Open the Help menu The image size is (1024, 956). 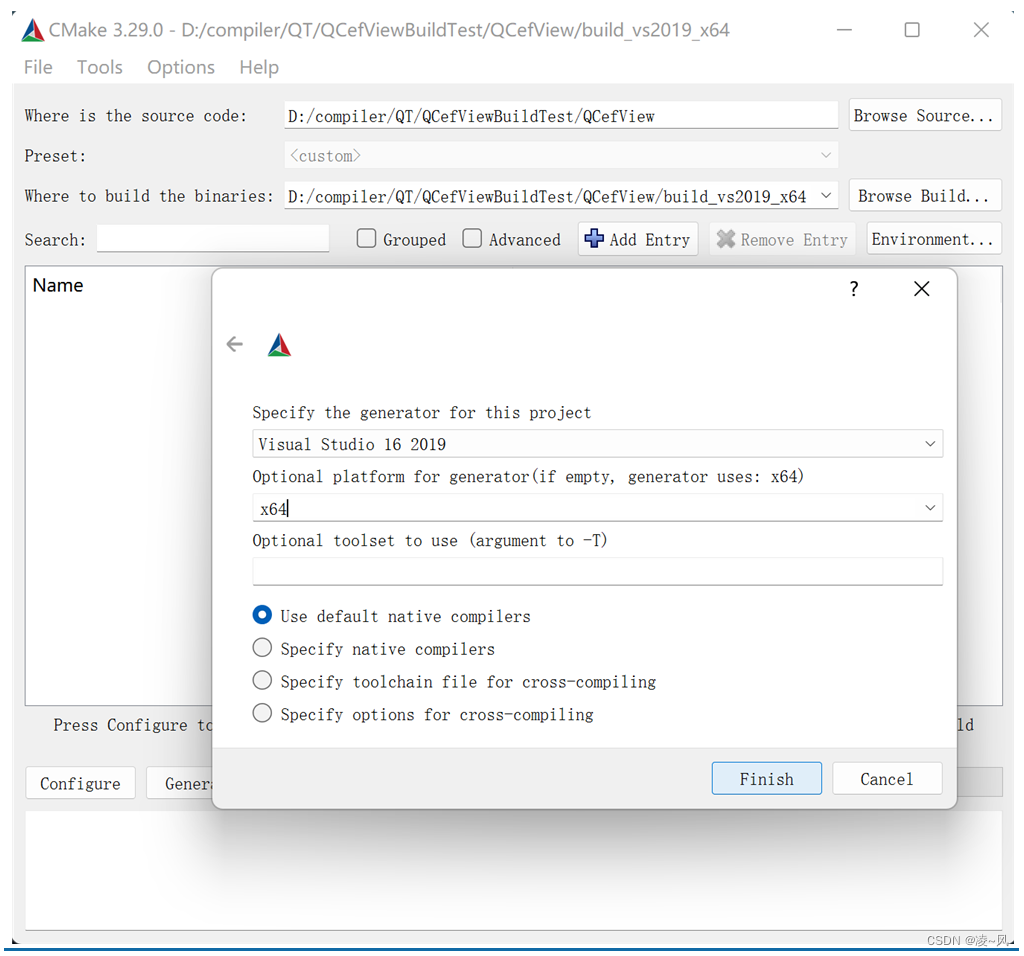[259, 67]
